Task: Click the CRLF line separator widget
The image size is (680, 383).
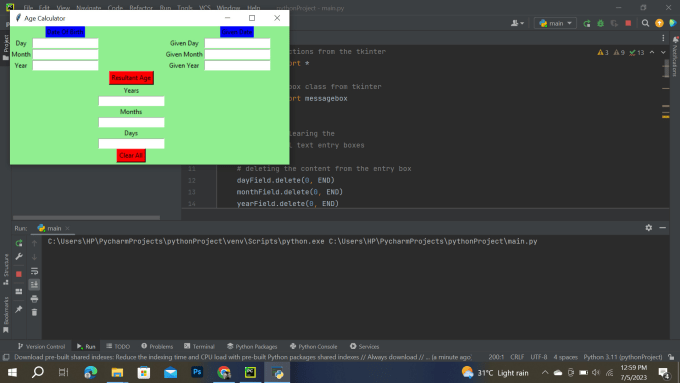Action: tap(517, 357)
